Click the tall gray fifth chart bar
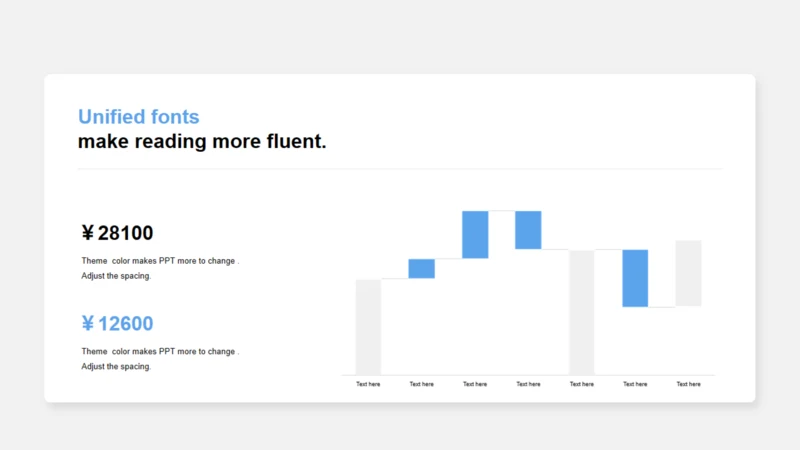The image size is (800, 450). click(582, 312)
